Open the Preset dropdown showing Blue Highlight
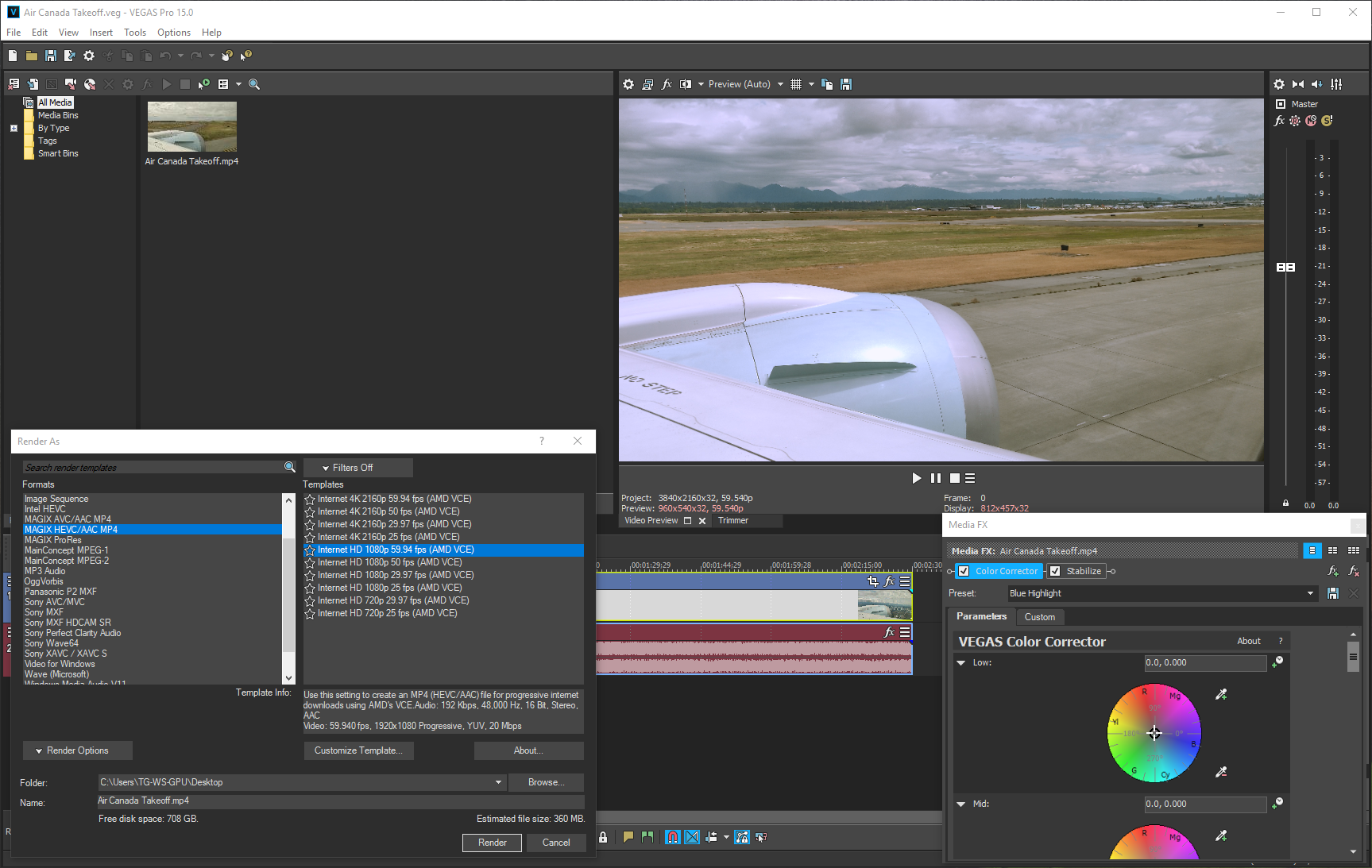Image resolution: width=1372 pixels, height=868 pixels. pyautogui.click(x=1310, y=593)
